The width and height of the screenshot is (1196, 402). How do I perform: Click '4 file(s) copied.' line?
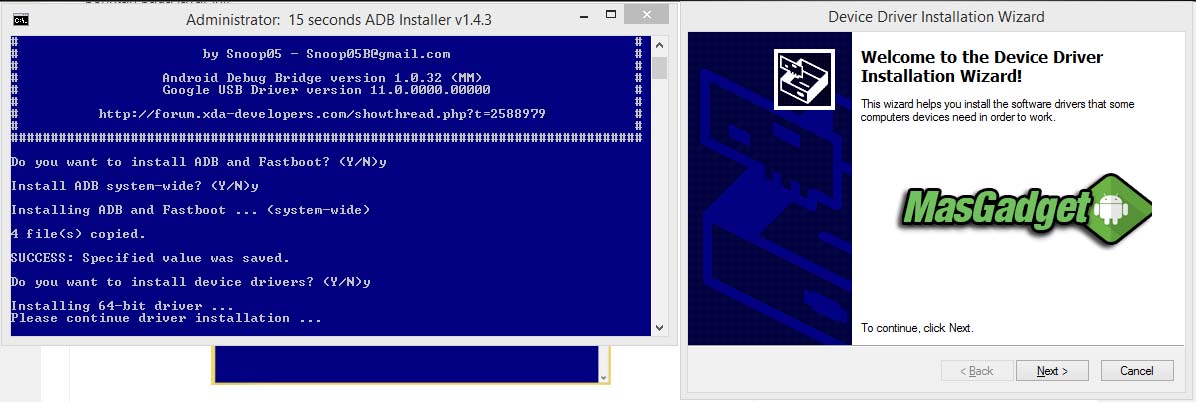(79, 233)
